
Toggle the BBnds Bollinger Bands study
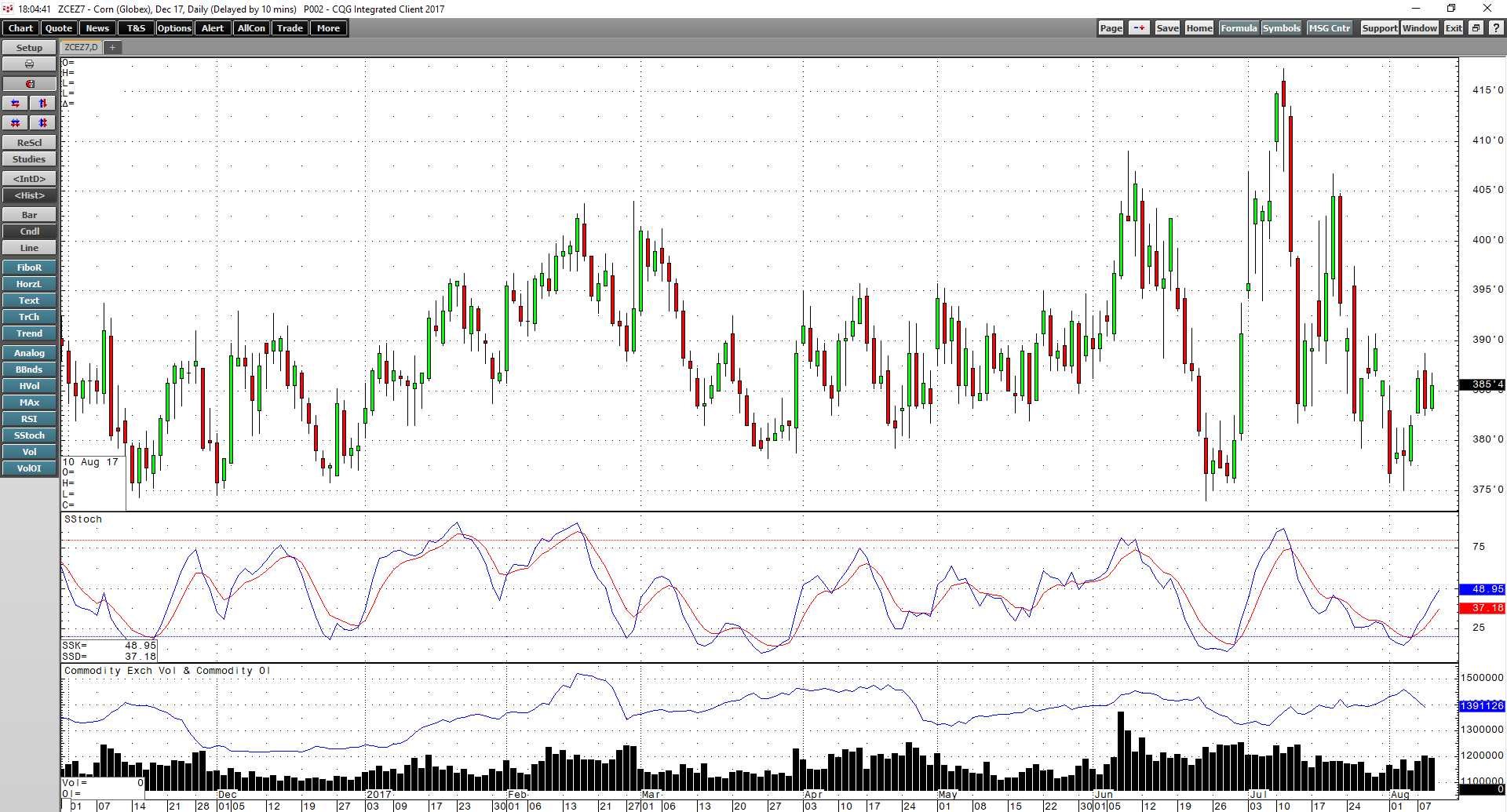point(29,370)
